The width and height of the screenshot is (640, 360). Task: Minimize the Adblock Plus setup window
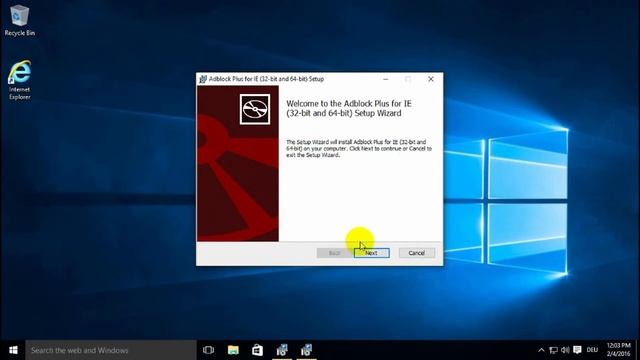[386, 79]
